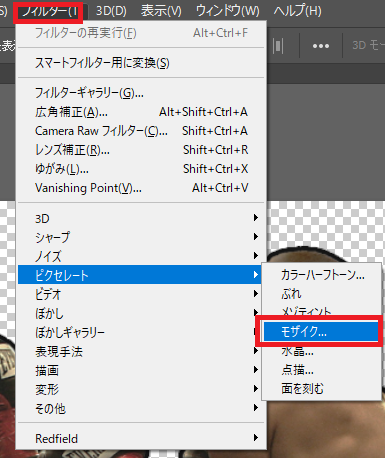
Task: Expand the 描画 submenu
Action: click(x=141, y=370)
